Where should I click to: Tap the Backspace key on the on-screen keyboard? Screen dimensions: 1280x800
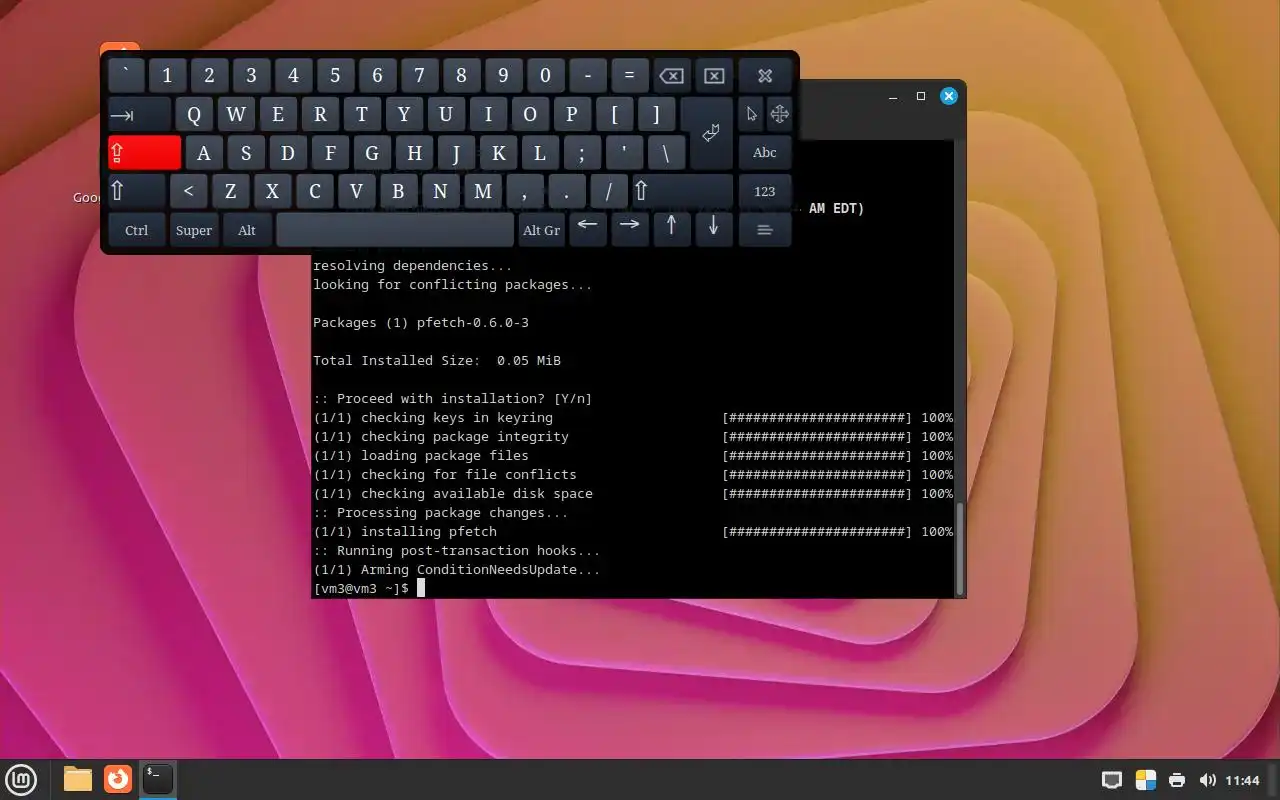pyautogui.click(x=672, y=76)
